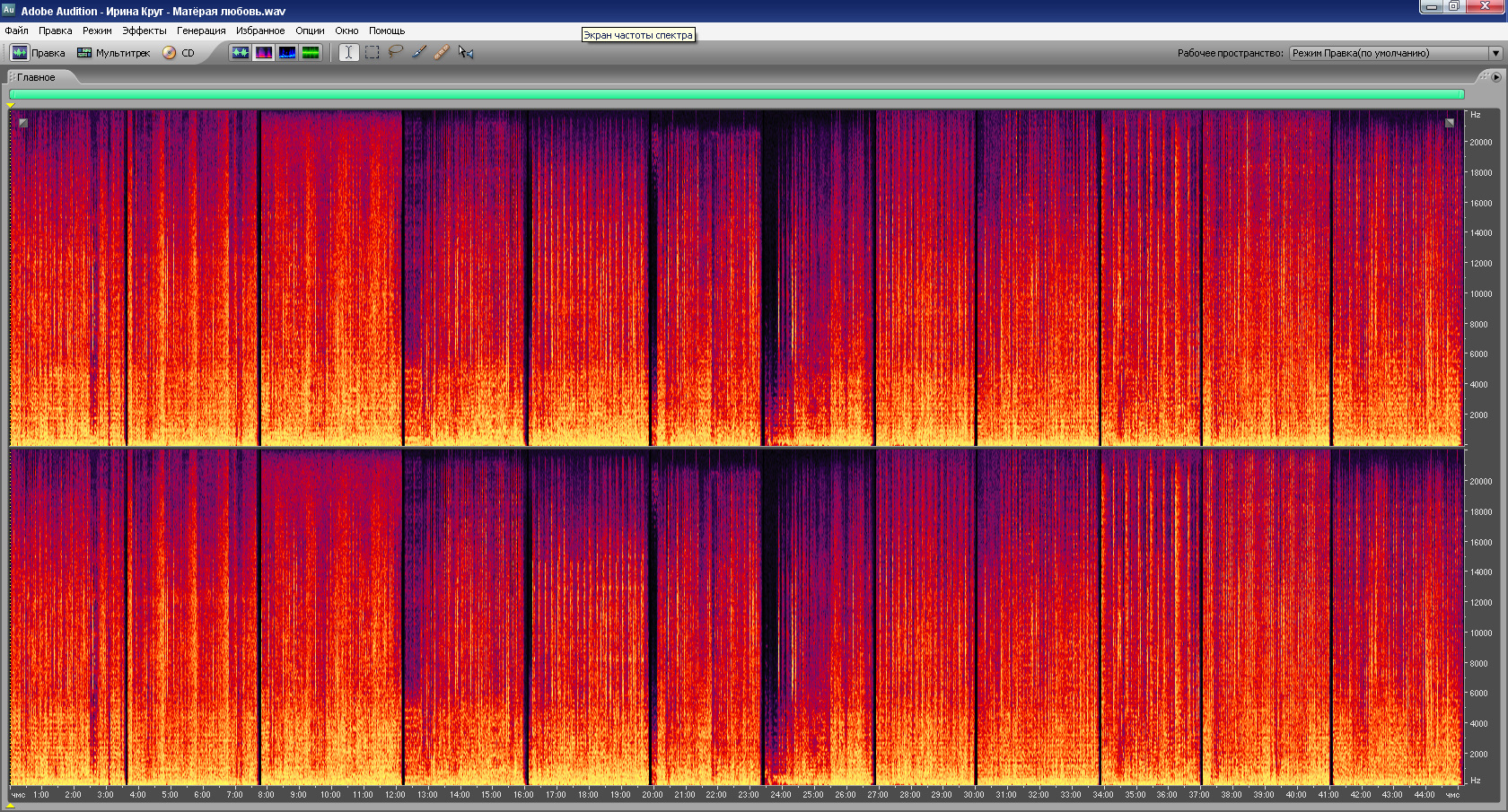This screenshot has height=812, width=1508.
Task: Click 10000 on the upper channel frequency scale
Action: click(x=1480, y=293)
